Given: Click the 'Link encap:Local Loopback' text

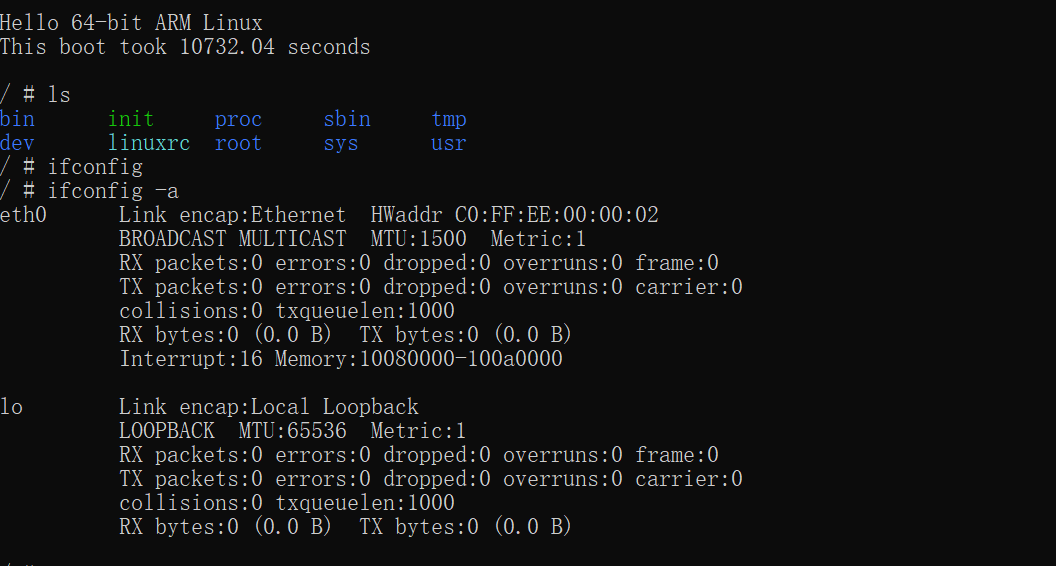Looking at the screenshot, I should [269, 407].
